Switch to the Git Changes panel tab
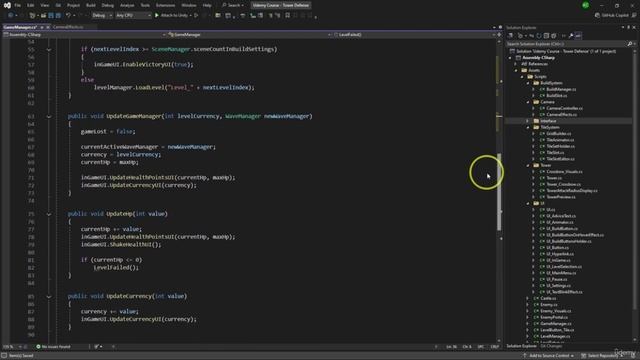640x360 pixels. click(551, 346)
